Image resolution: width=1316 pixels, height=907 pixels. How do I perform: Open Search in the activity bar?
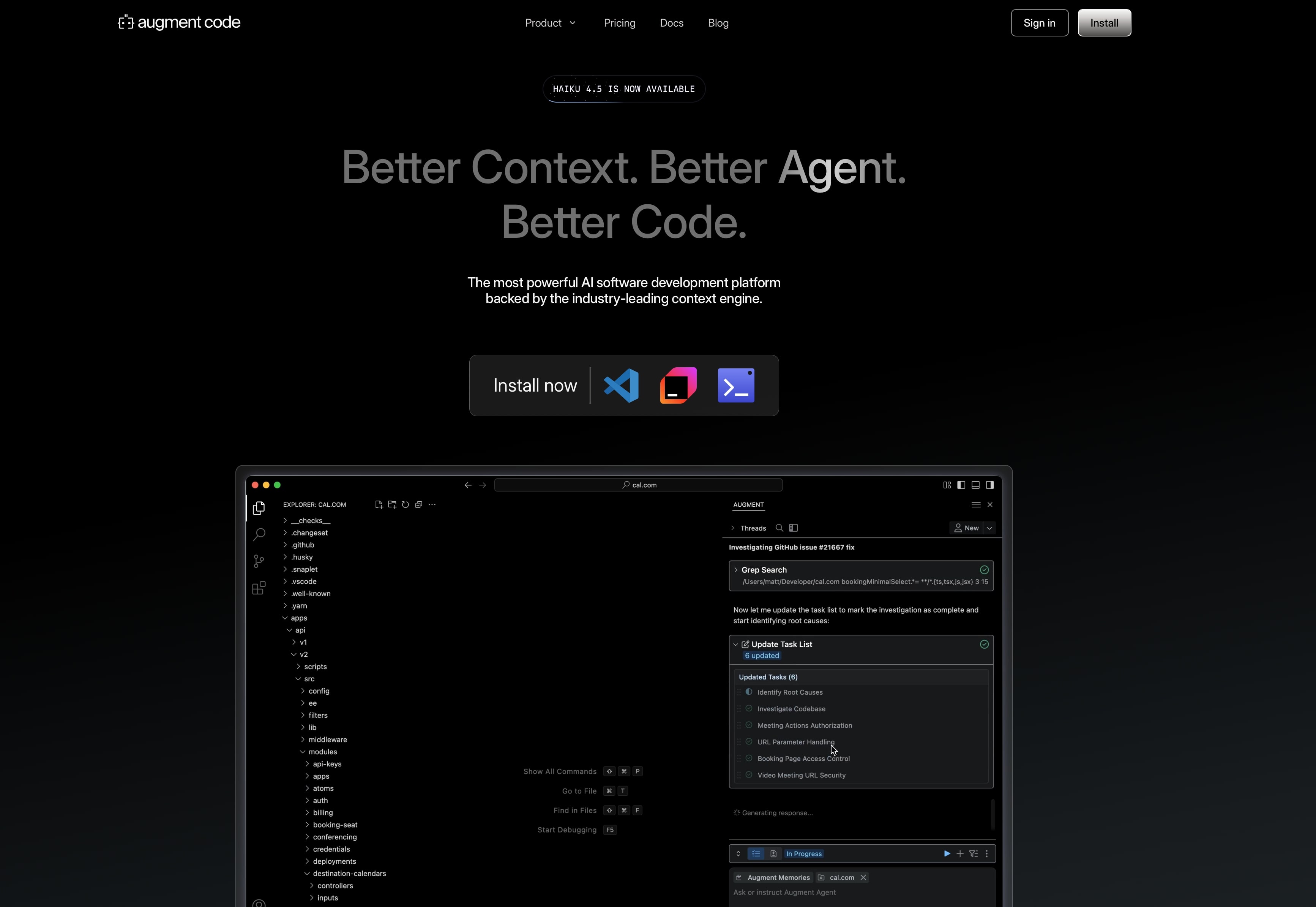[x=259, y=535]
